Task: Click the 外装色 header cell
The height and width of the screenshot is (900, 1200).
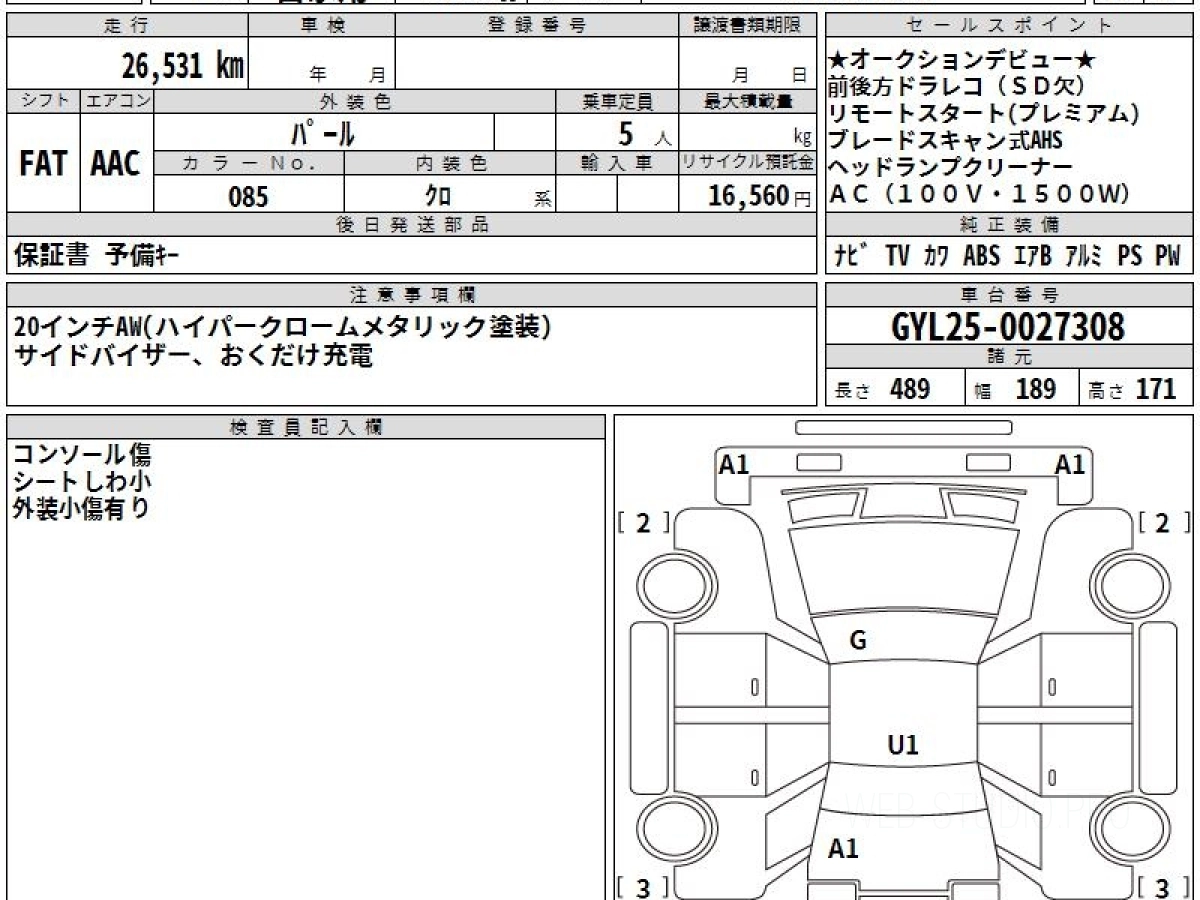Action: point(355,101)
